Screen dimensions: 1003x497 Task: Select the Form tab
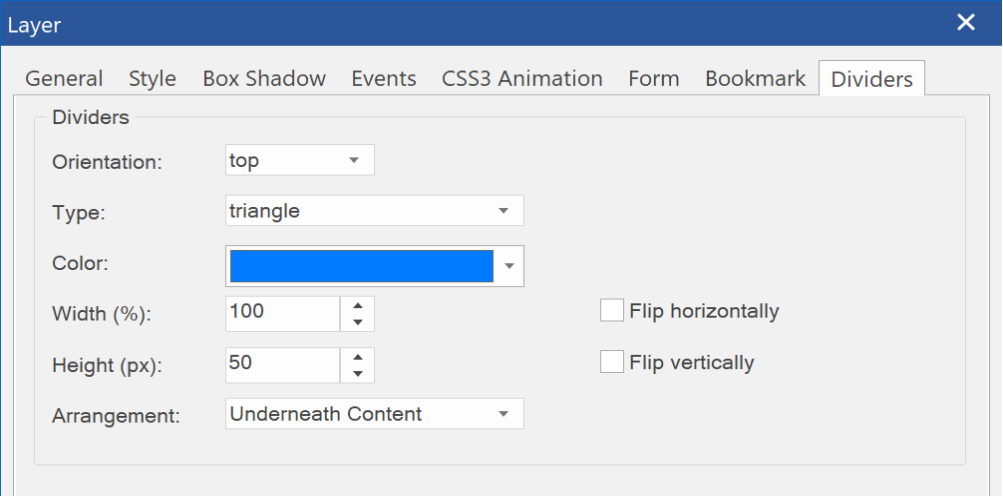pyautogui.click(x=654, y=79)
